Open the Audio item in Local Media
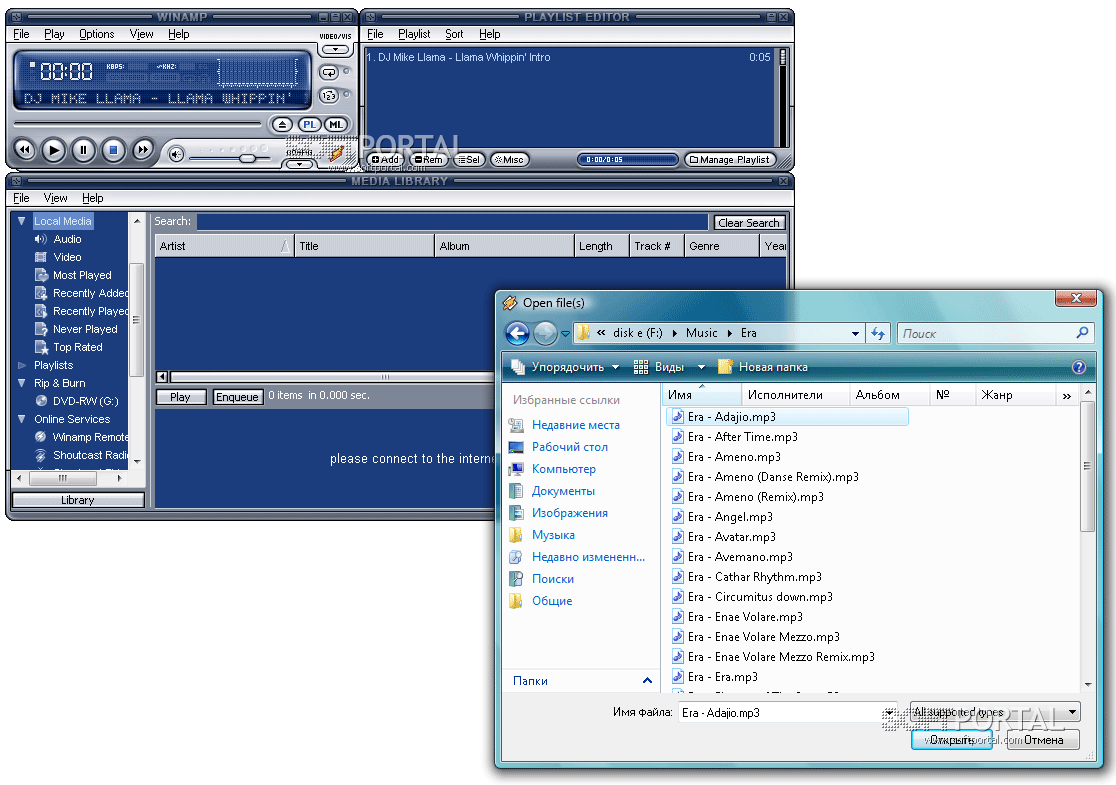 pyautogui.click(x=67, y=239)
